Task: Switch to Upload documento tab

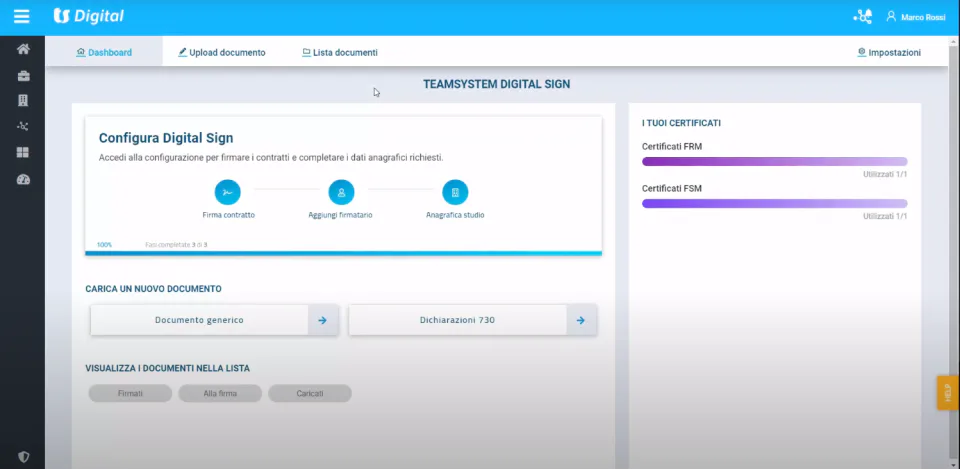Action: pos(222,53)
